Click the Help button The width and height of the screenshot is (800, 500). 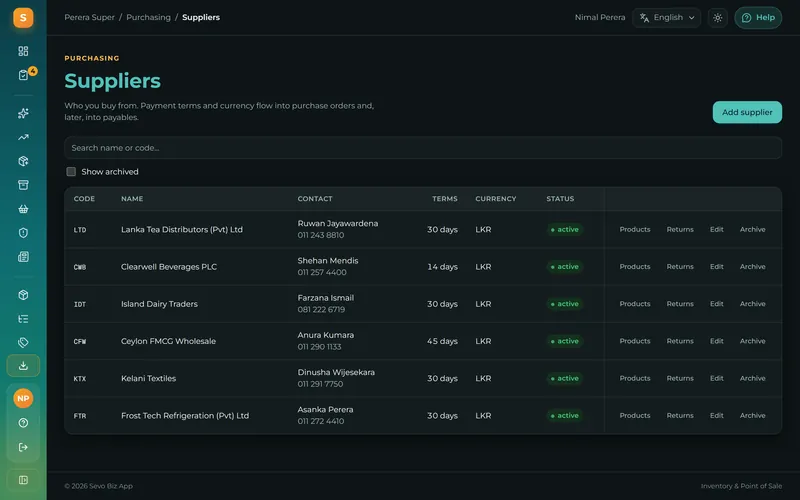(758, 18)
